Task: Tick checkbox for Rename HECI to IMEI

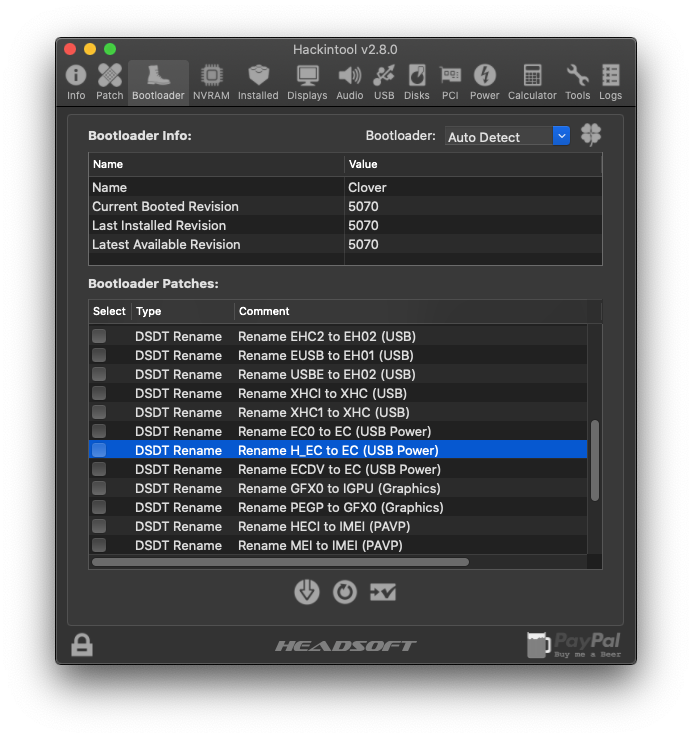Action: 99,526
